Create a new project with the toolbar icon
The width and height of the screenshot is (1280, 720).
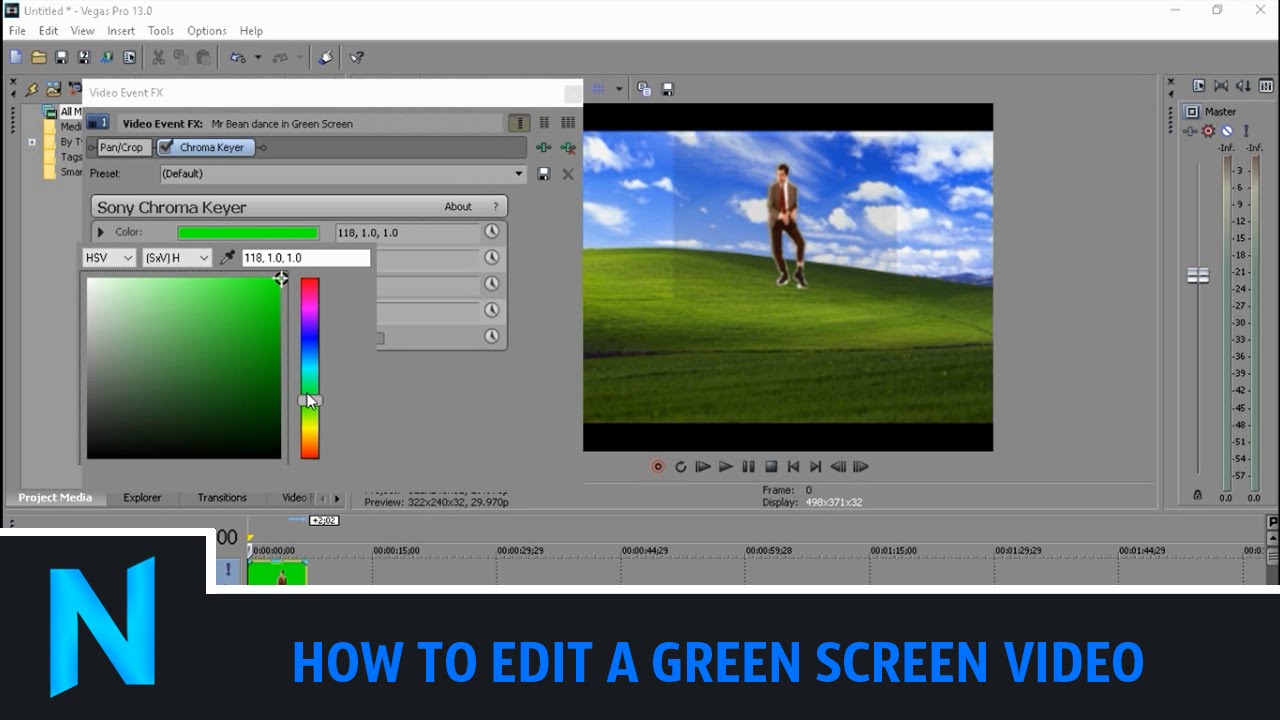[x=17, y=58]
